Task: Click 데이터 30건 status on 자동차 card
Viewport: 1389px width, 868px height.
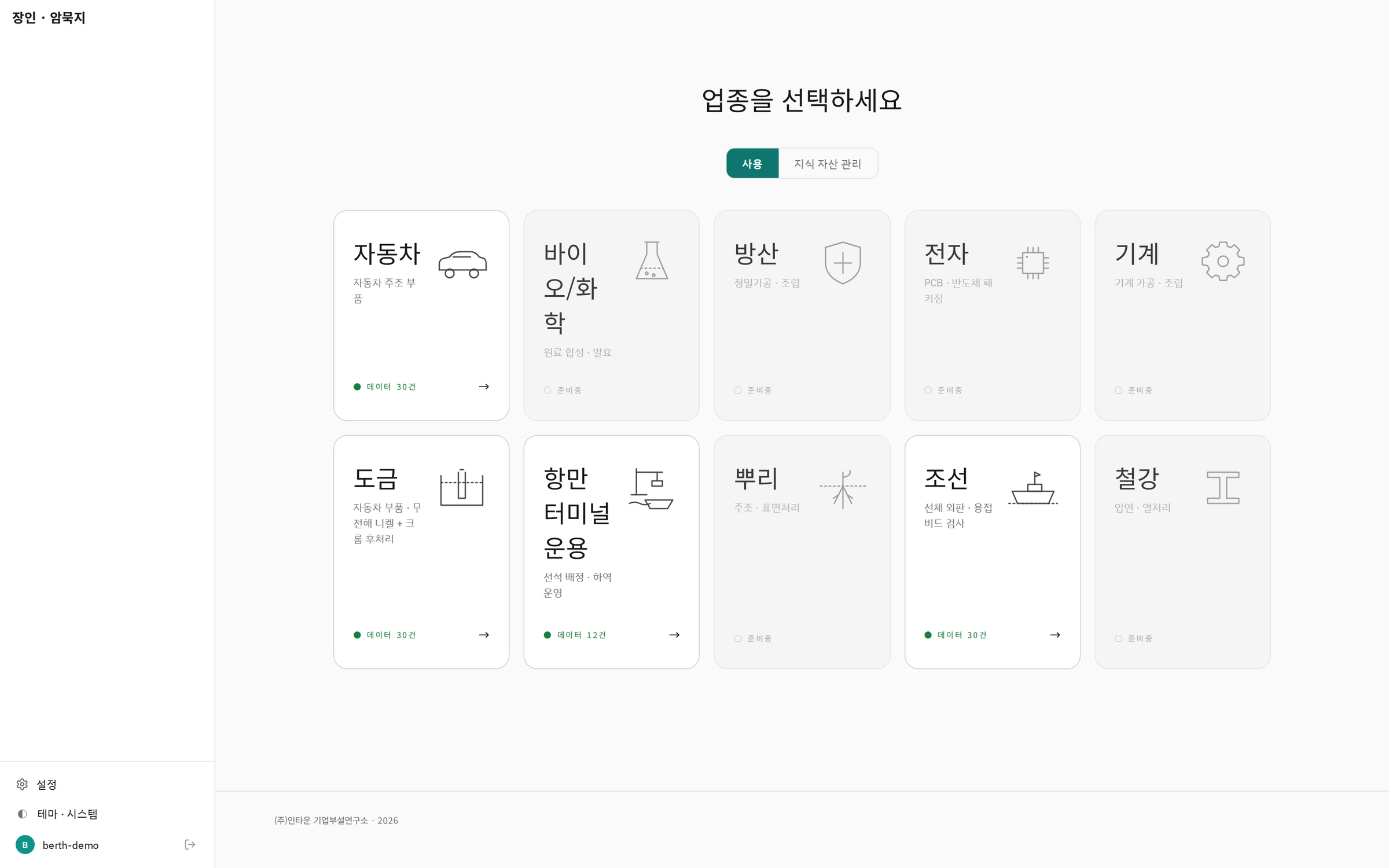Action: 385,387
